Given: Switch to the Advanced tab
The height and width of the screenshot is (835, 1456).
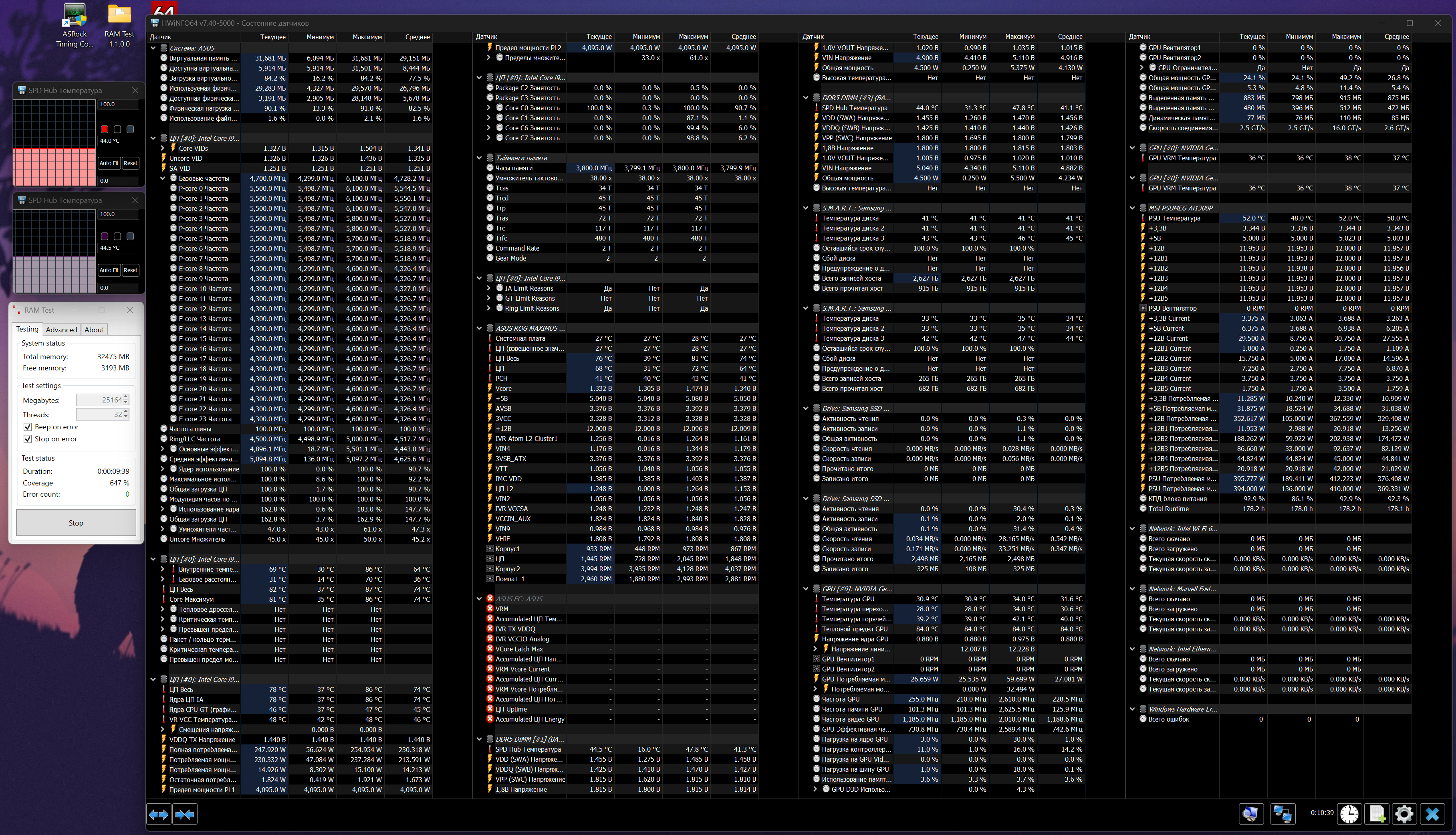Looking at the screenshot, I should click(x=61, y=330).
